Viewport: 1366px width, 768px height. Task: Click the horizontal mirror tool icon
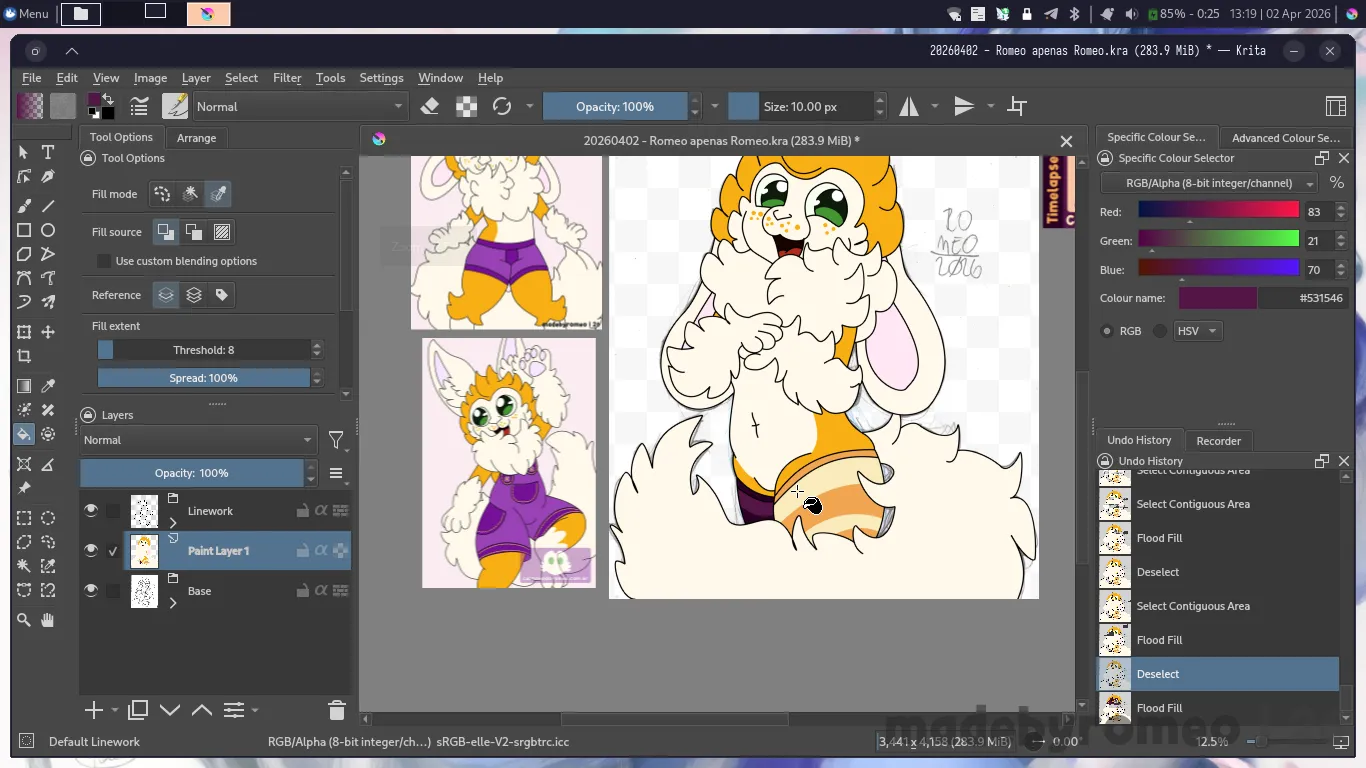coord(909,106)
